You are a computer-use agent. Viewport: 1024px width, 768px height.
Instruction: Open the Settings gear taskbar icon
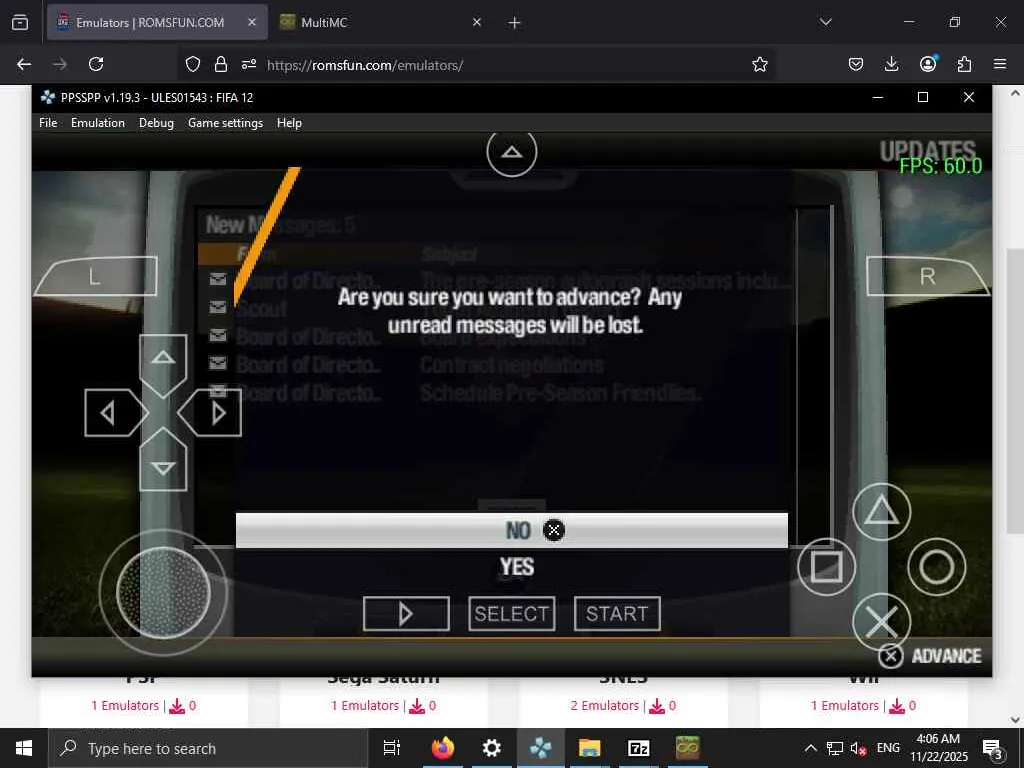click(492, 748)
